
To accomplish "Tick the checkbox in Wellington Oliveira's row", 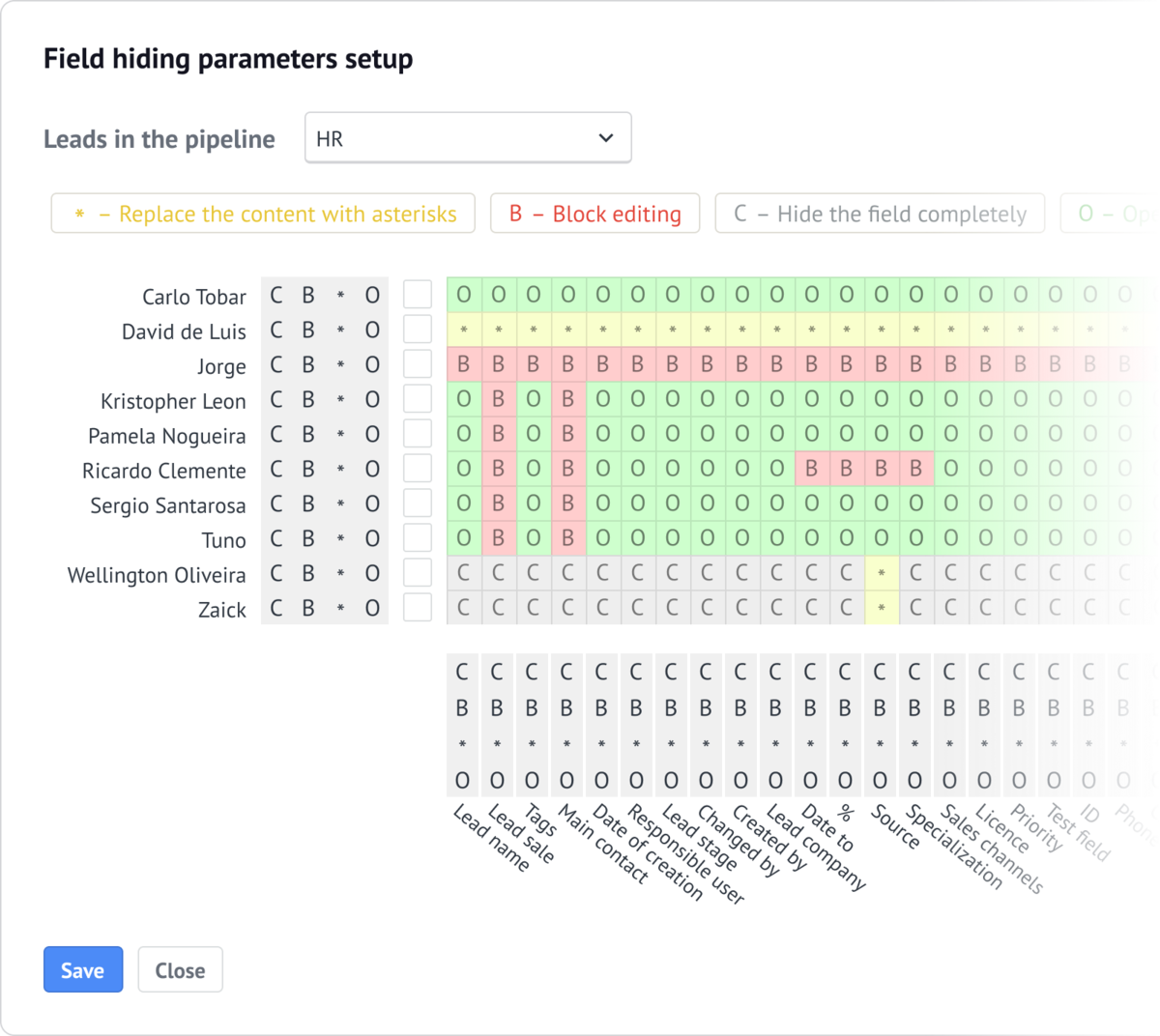I will tap(418, 573).
